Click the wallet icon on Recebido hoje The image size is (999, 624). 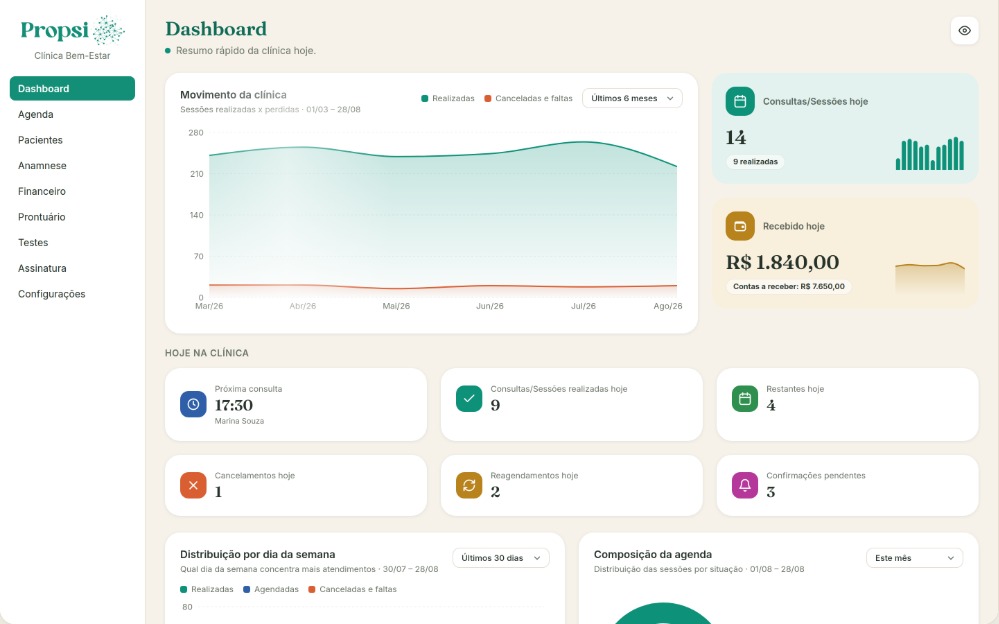tap(740, 226)
